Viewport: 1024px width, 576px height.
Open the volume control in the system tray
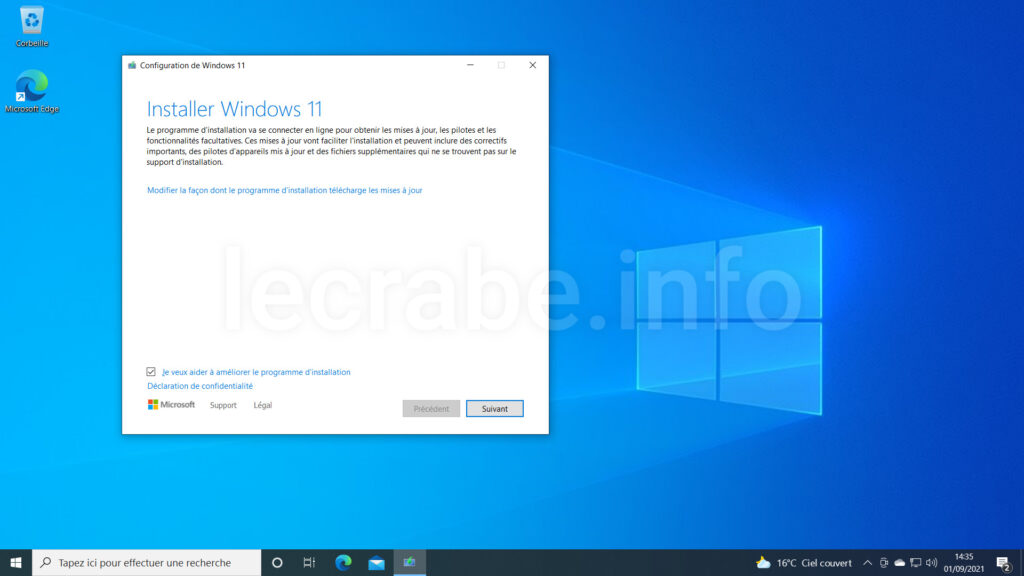click(931, 563)
